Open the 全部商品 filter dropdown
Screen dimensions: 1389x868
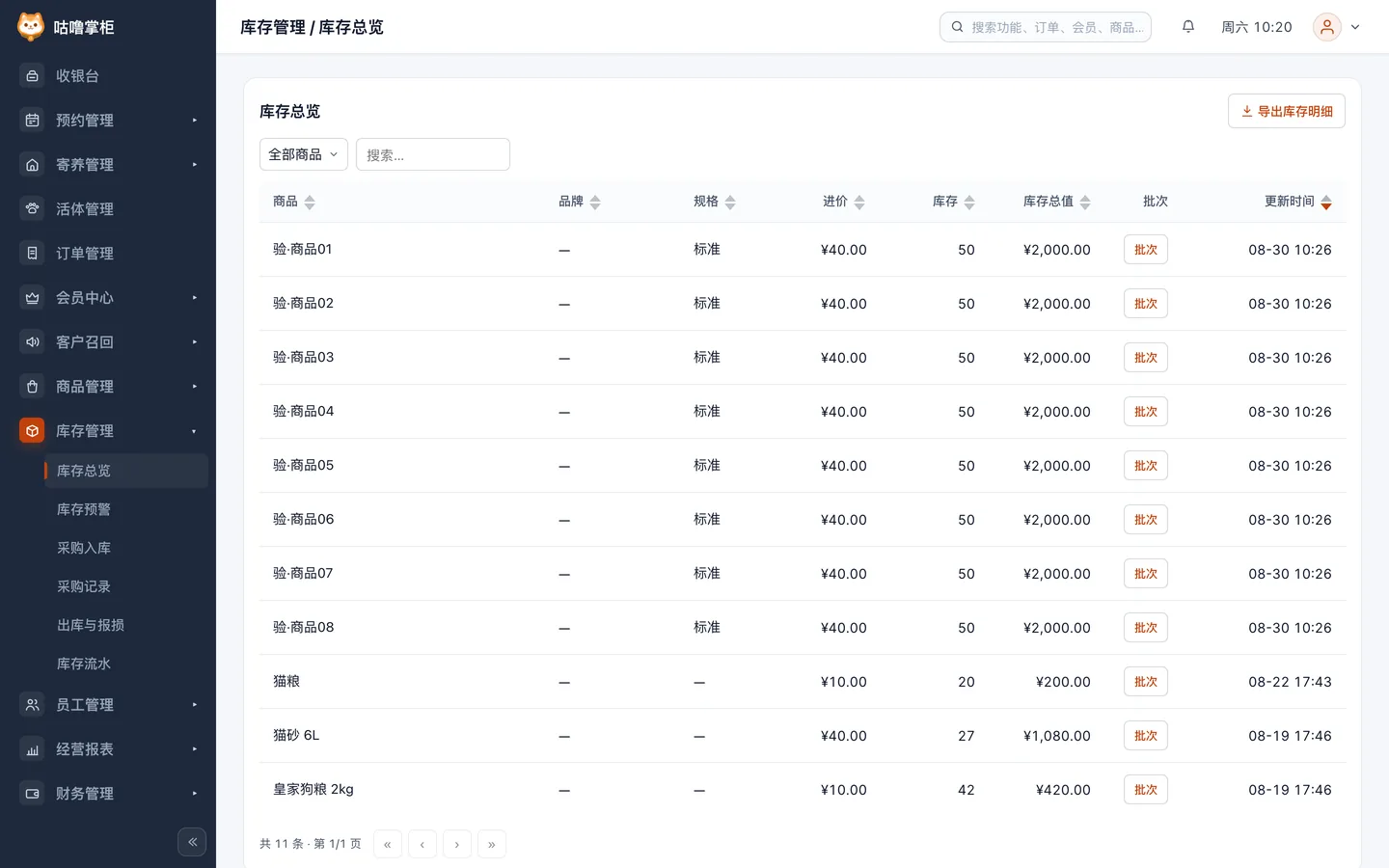(x=304, y=154)
